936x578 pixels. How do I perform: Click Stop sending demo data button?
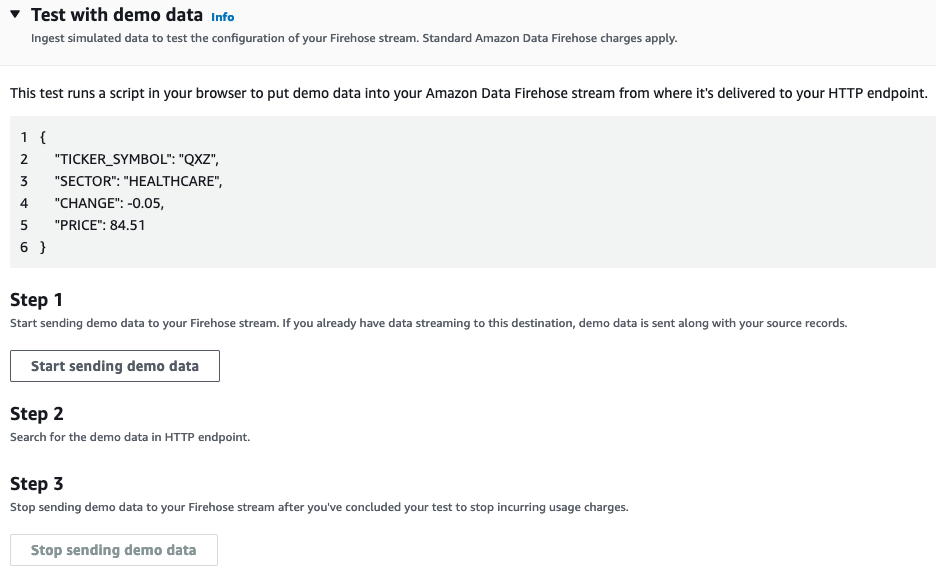click(114, 550)
